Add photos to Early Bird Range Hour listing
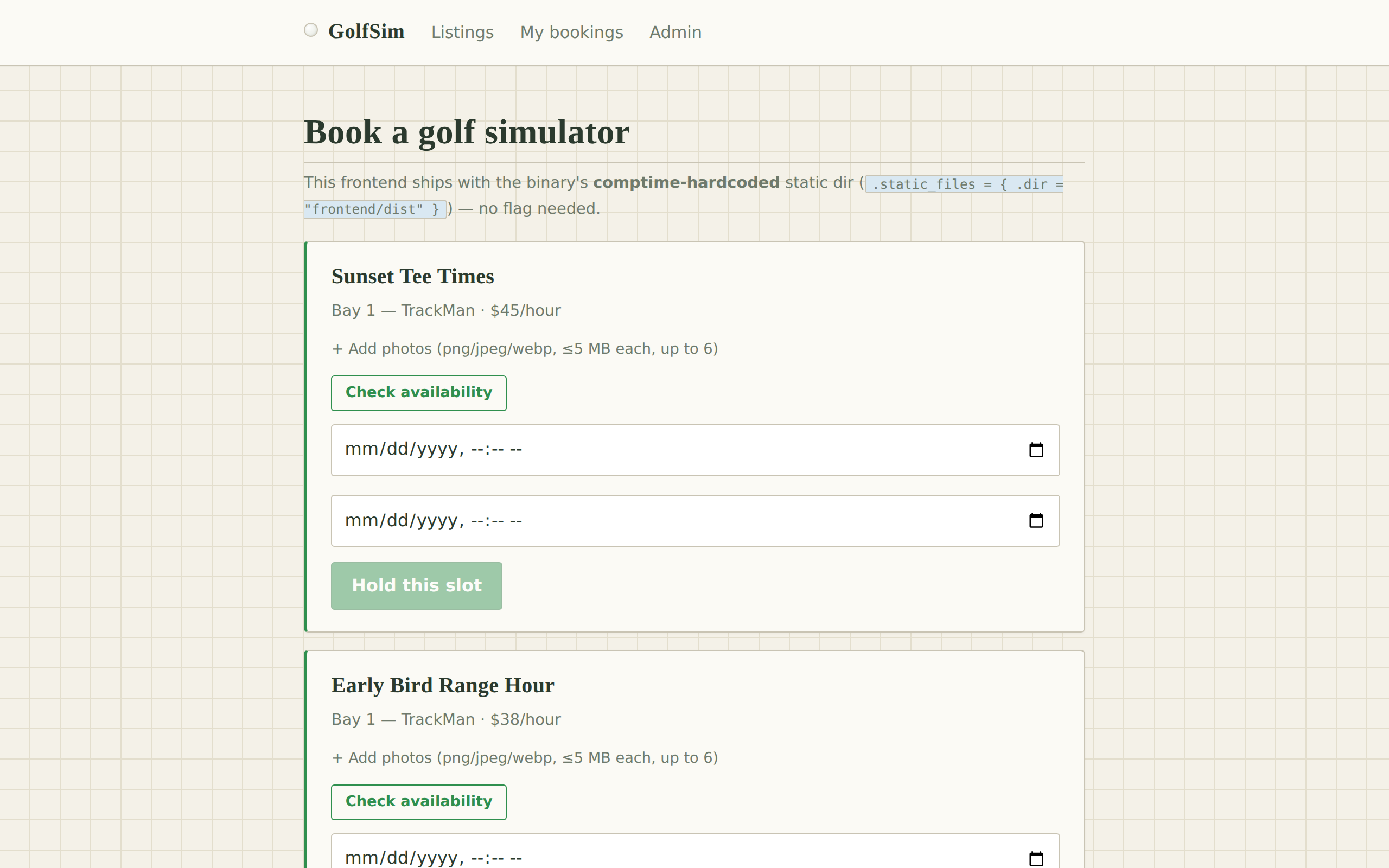1389x868 pixels. click(525, 758)
